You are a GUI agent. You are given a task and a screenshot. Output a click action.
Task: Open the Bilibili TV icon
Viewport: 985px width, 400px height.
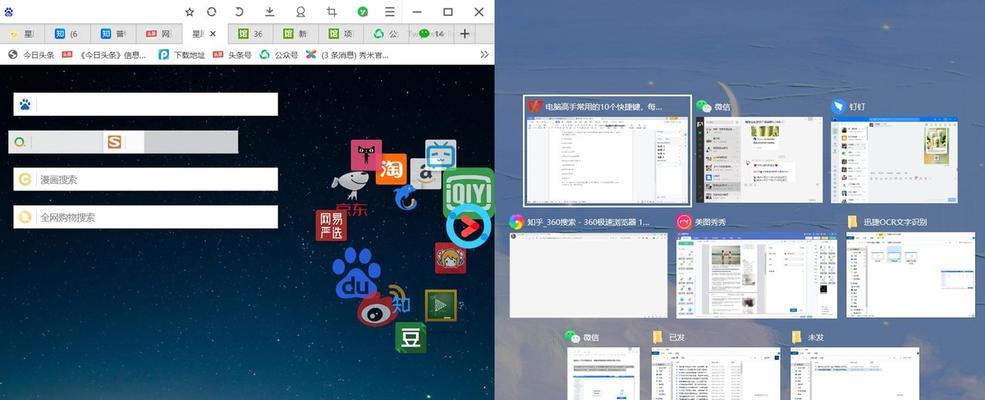click(x=440, y=154)
